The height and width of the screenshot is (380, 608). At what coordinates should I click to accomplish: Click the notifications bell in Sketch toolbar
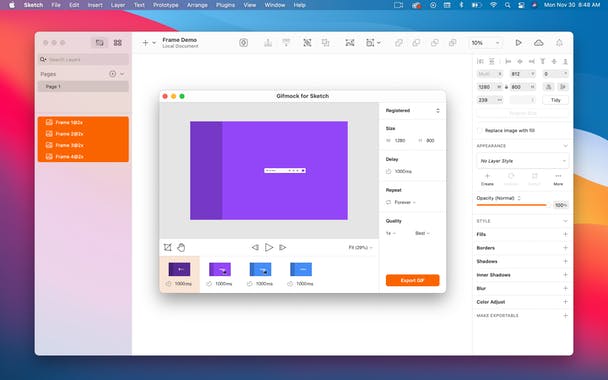click(x=559, y=43)
